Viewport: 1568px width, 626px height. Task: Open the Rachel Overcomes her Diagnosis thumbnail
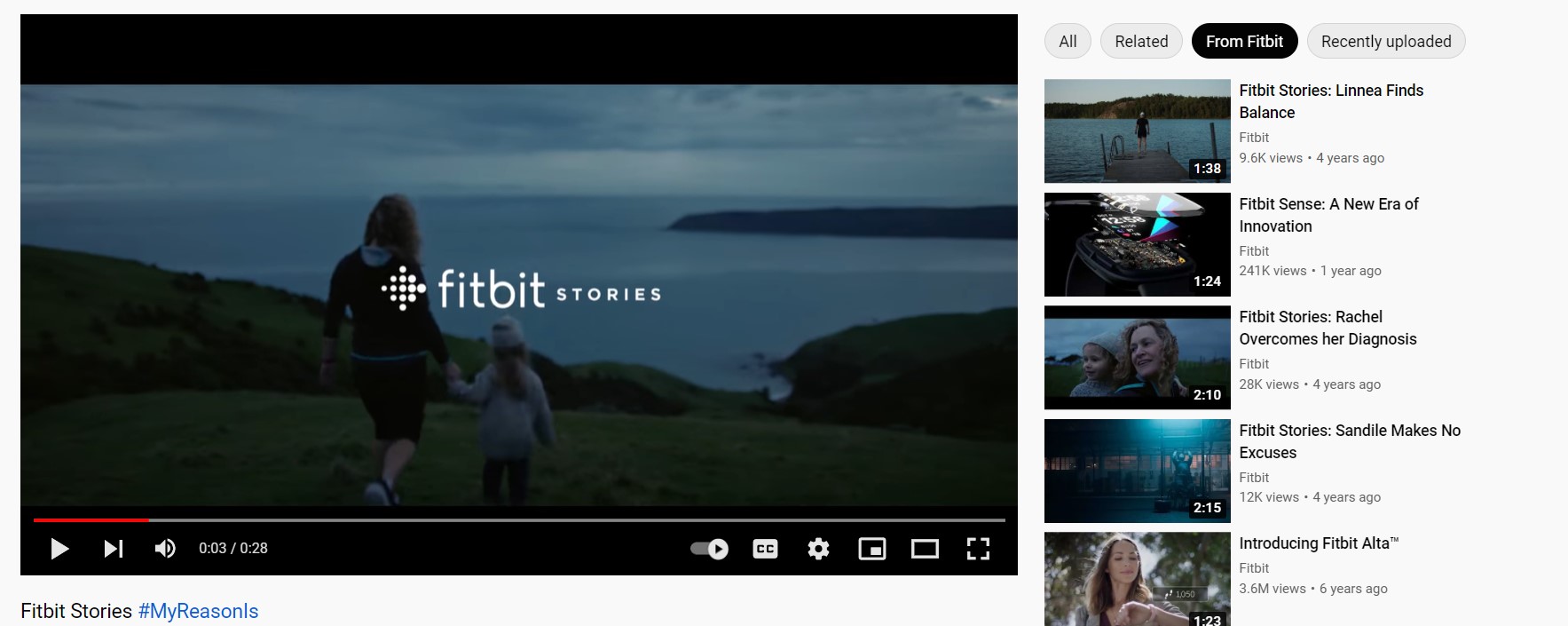click(1137, 358)
